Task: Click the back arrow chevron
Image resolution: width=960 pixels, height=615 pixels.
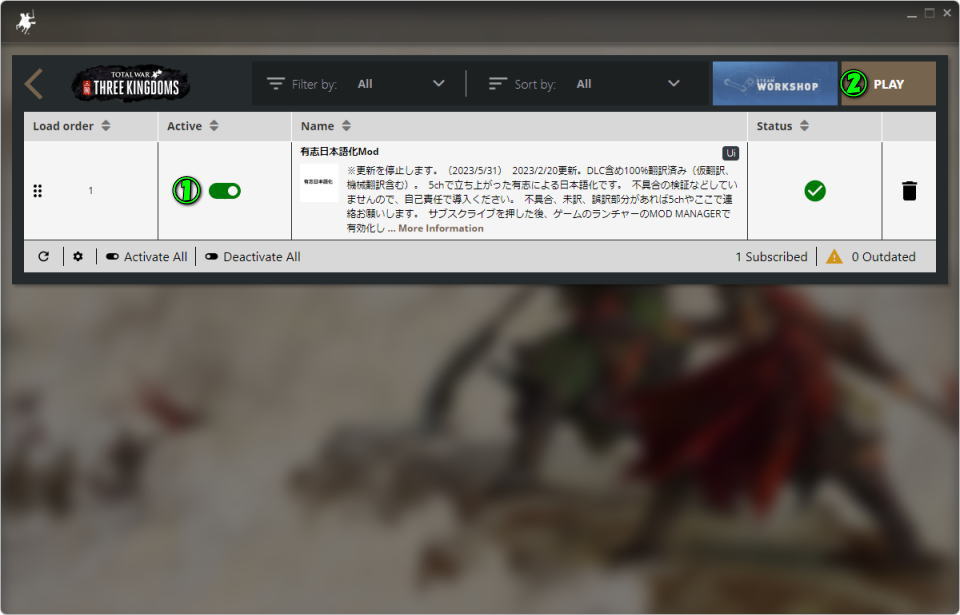Action: pos(34,84)
